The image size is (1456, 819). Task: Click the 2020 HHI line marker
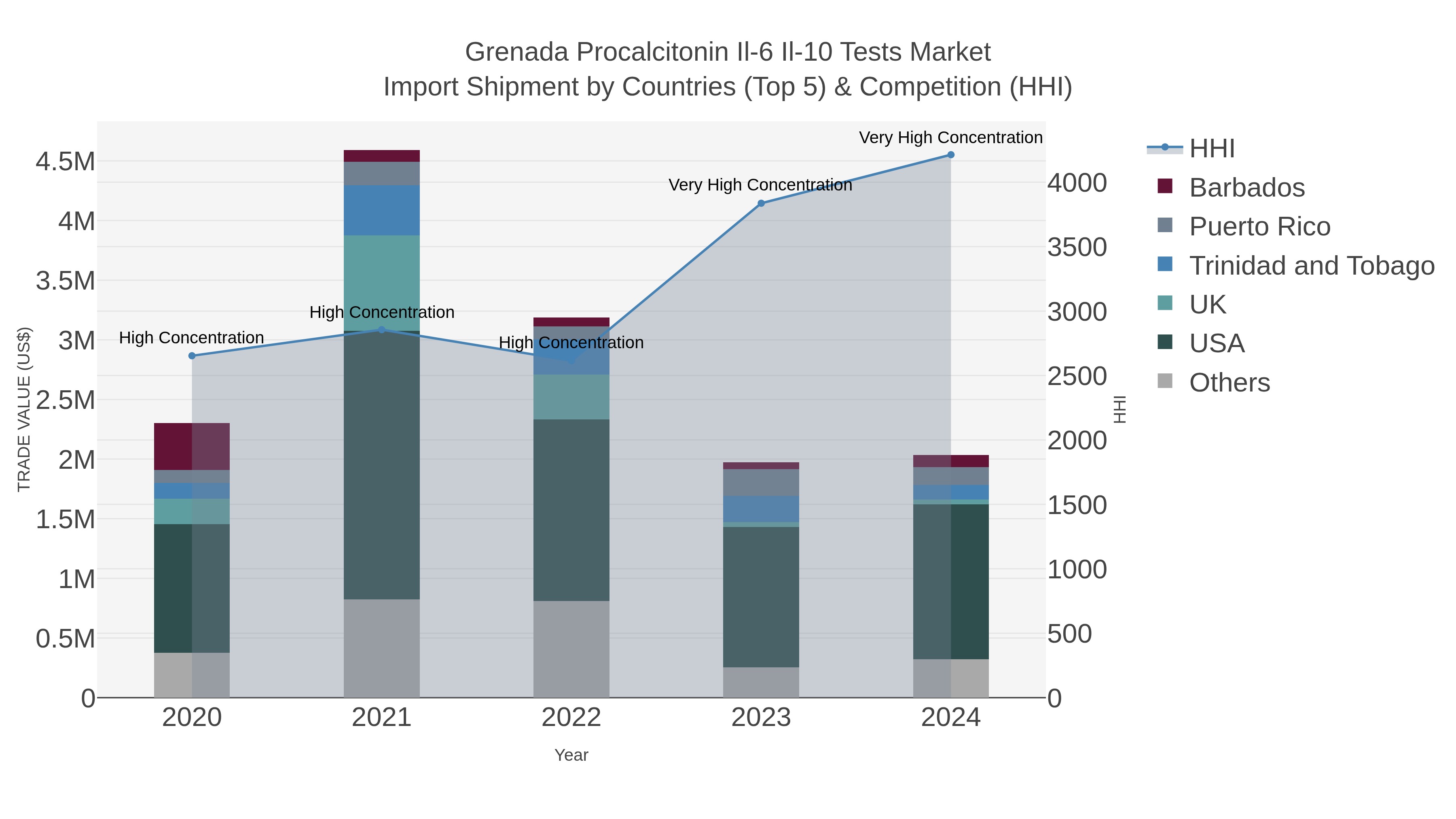192,356
